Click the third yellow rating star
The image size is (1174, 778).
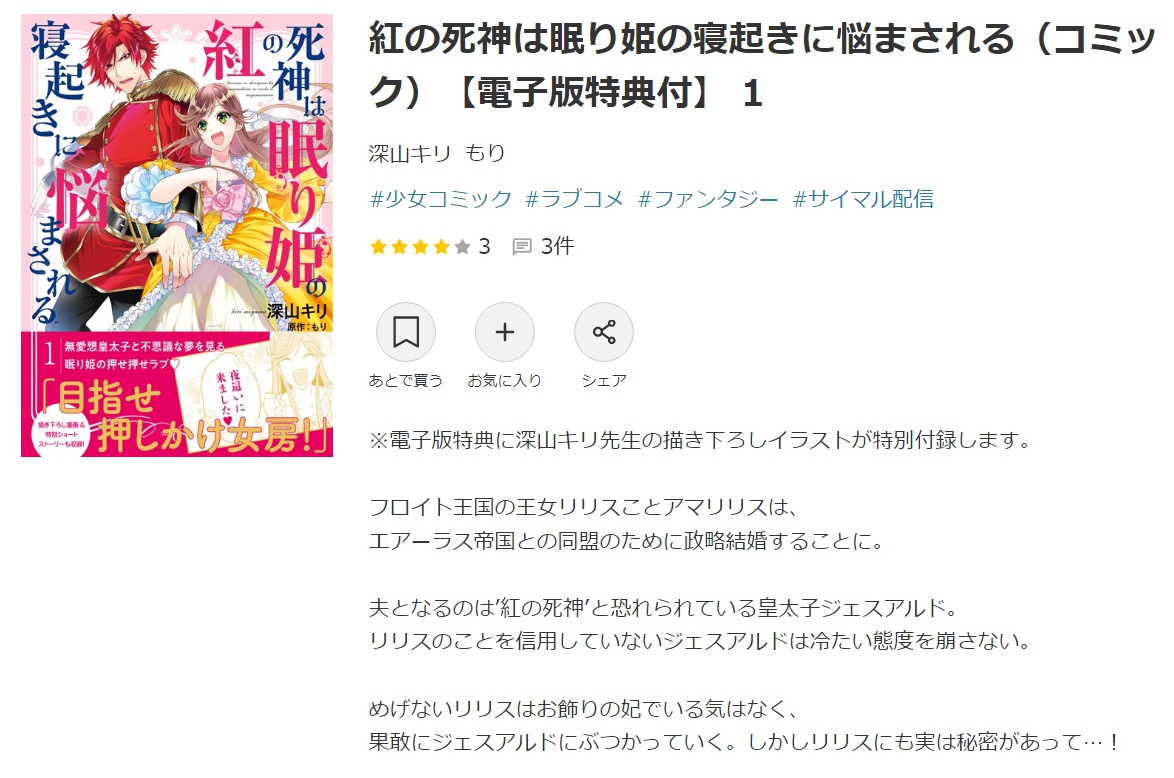pyautogui.click(x=420, y=246)
